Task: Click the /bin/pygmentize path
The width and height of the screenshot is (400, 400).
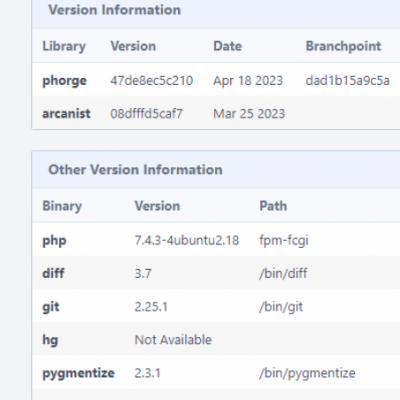Action: point(307,373)
